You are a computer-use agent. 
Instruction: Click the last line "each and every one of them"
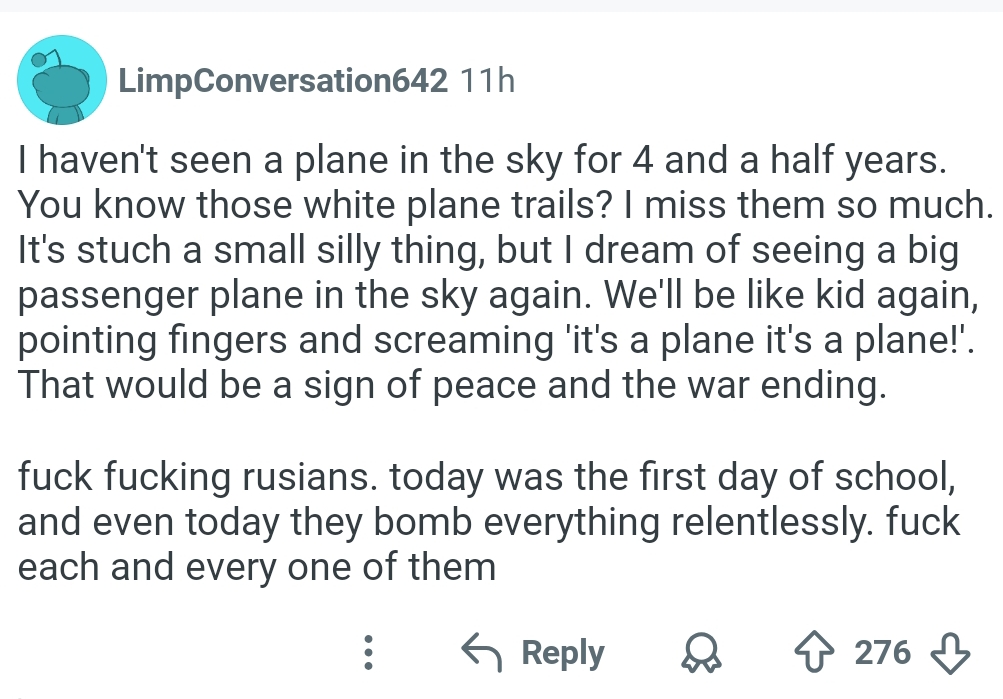pos(257,567)
